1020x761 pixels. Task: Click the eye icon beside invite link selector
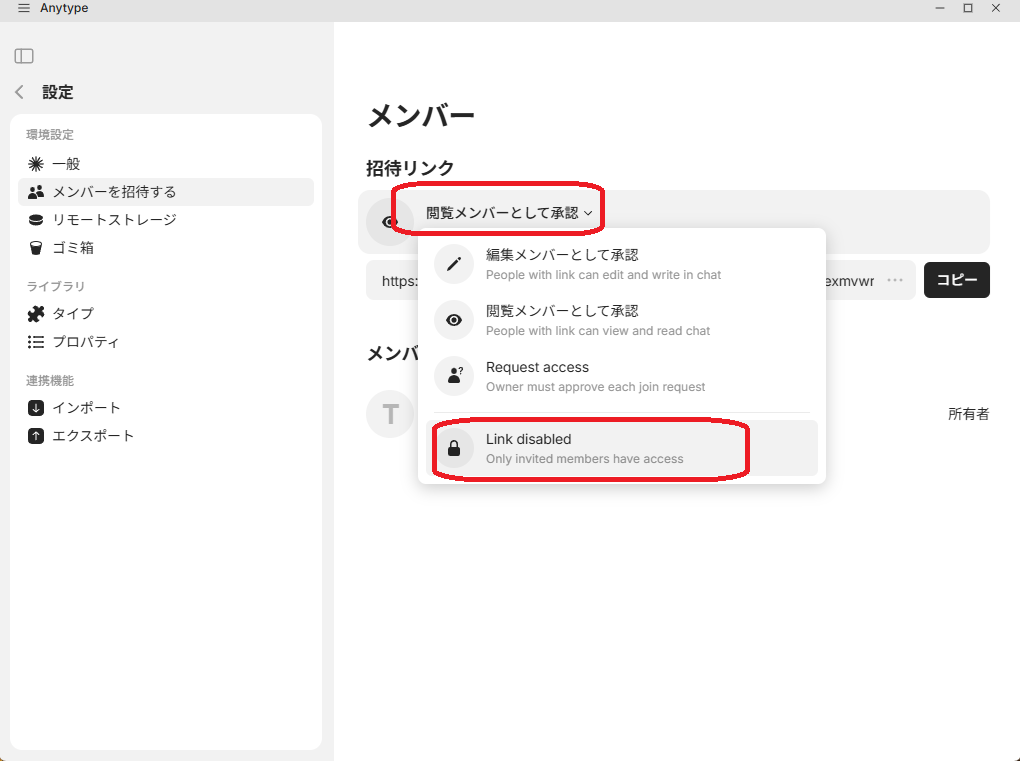390,222
